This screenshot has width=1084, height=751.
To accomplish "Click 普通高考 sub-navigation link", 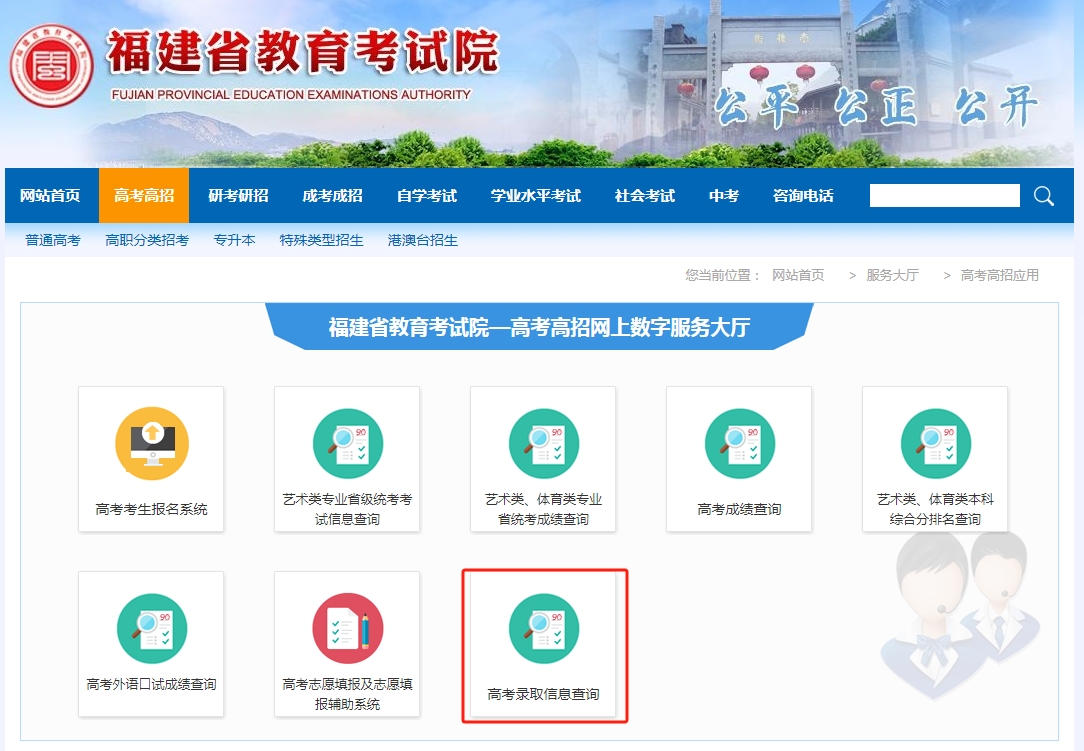I will [x=53, y=240].
